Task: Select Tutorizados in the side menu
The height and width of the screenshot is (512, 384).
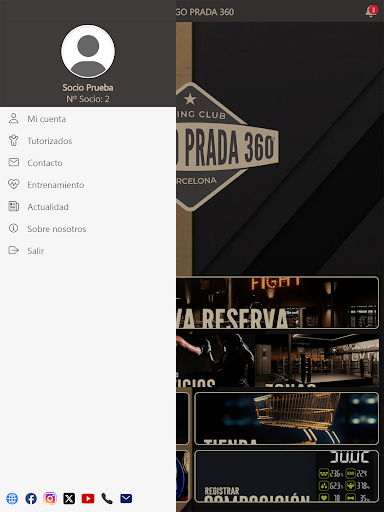Action: click(x=88, y=141)
